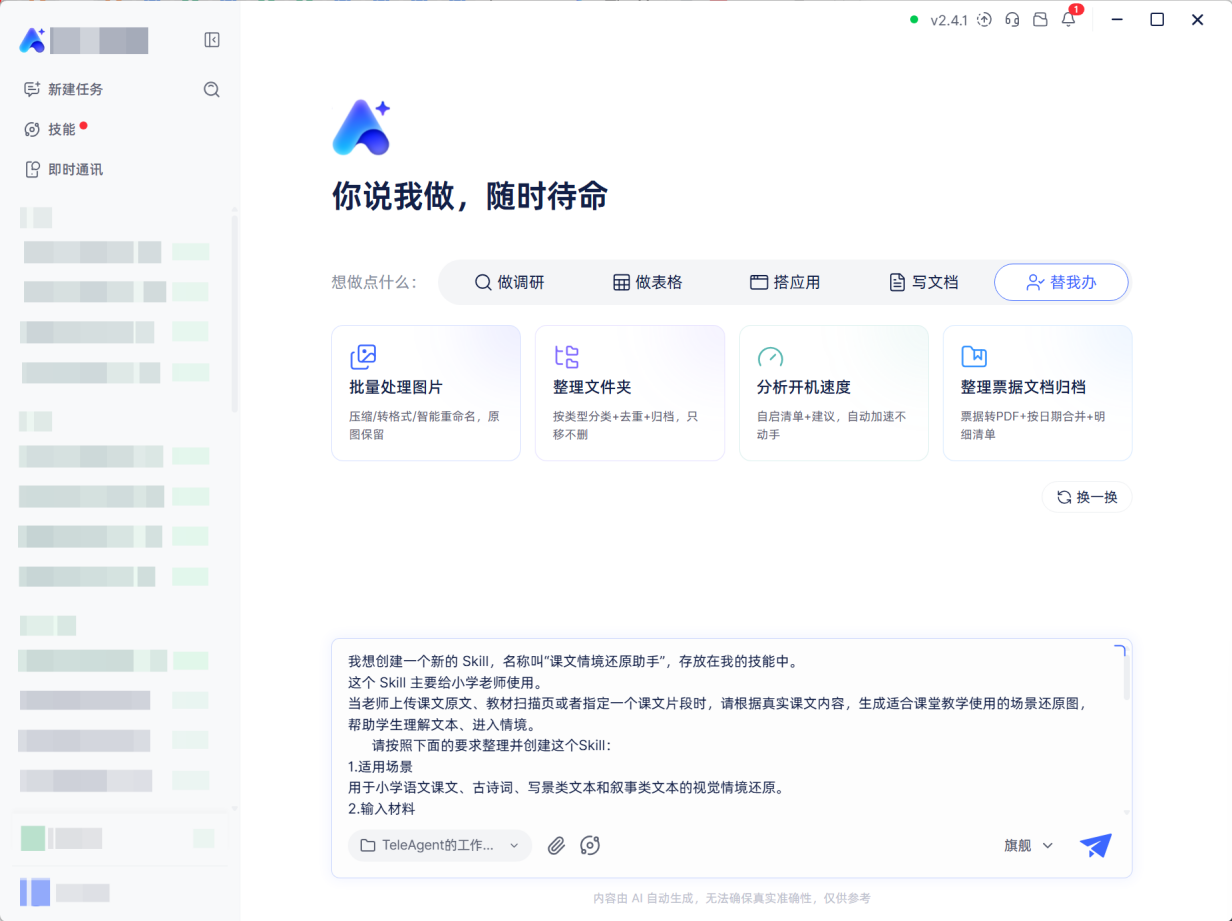Click version label v2.4.1

(x=949, y=20)
